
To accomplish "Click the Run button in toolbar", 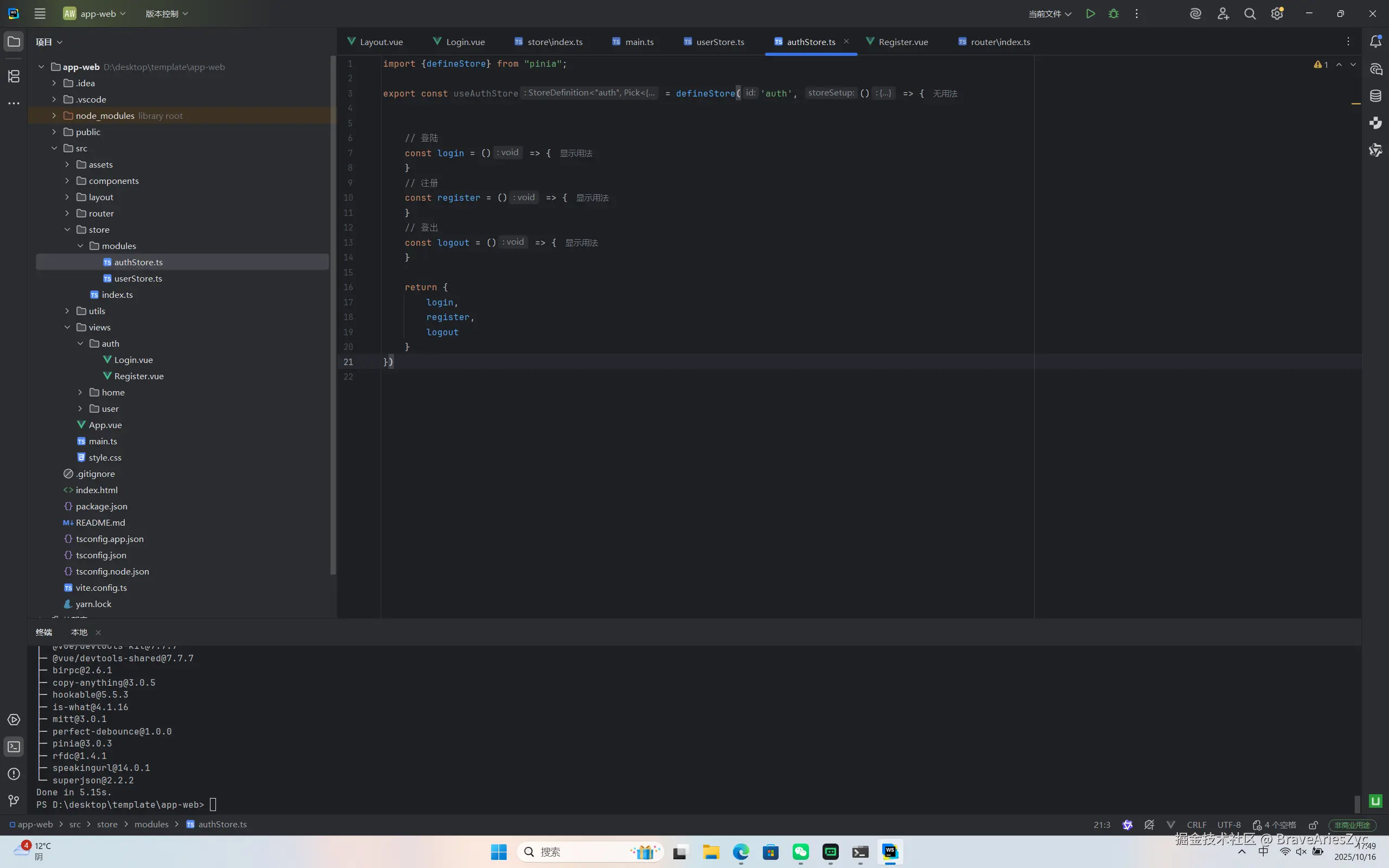I will tap(1090, 14).
